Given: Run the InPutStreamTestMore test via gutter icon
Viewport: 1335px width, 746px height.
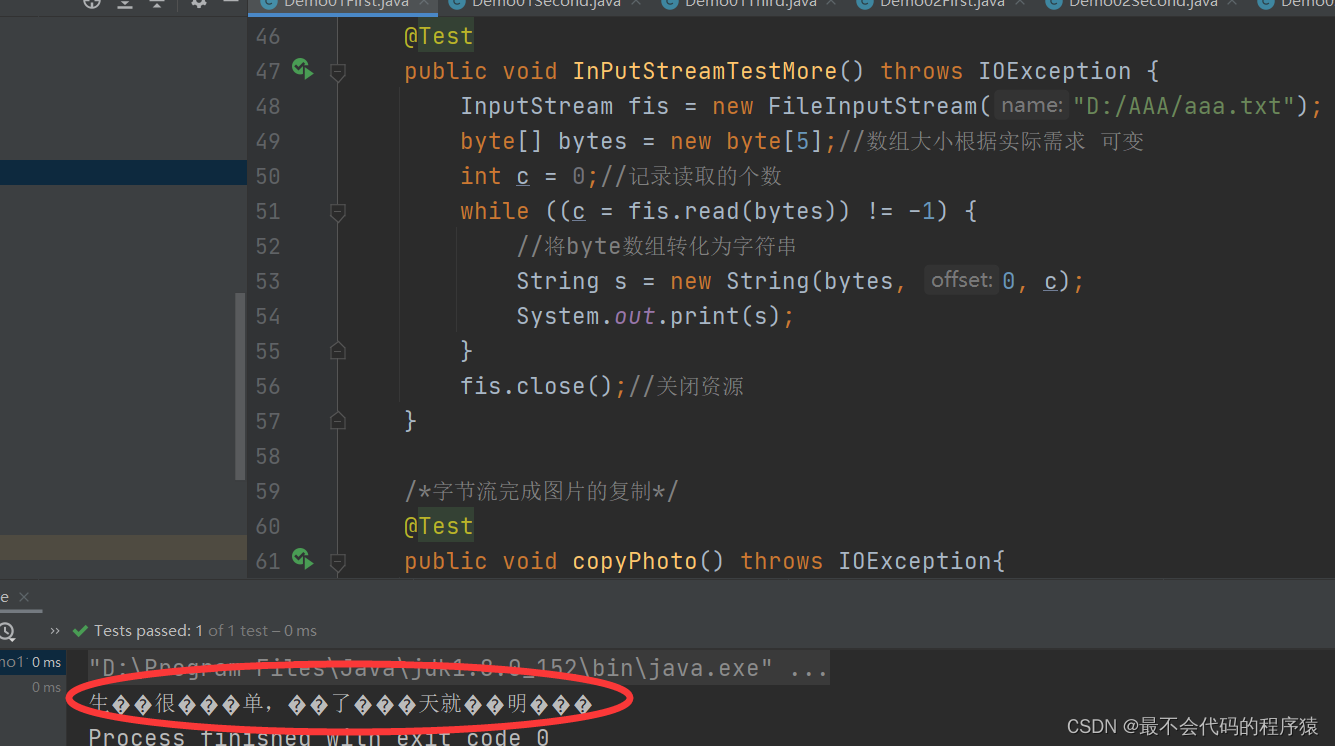Looking at the screenshot, I should [x=302, y=69].
